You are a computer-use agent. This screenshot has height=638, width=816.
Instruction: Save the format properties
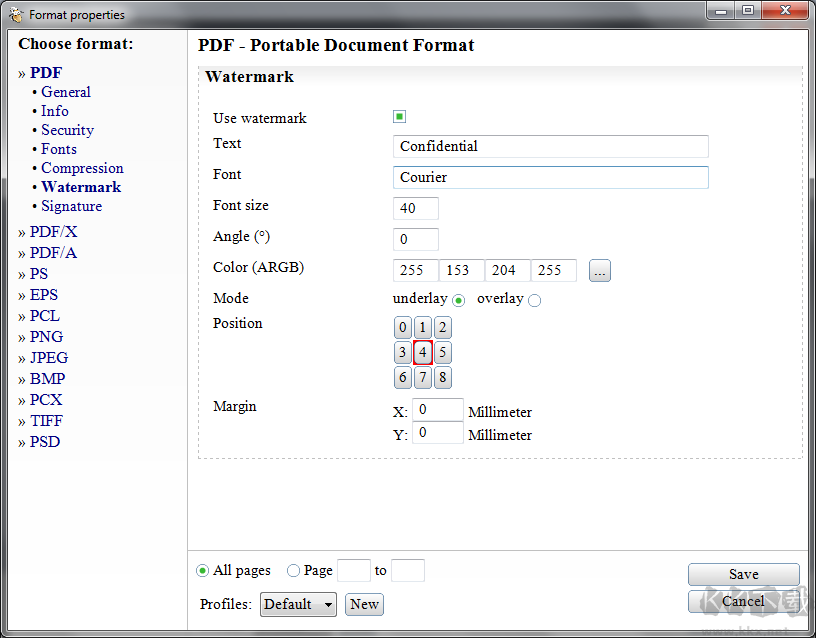[x=743, y=574]
